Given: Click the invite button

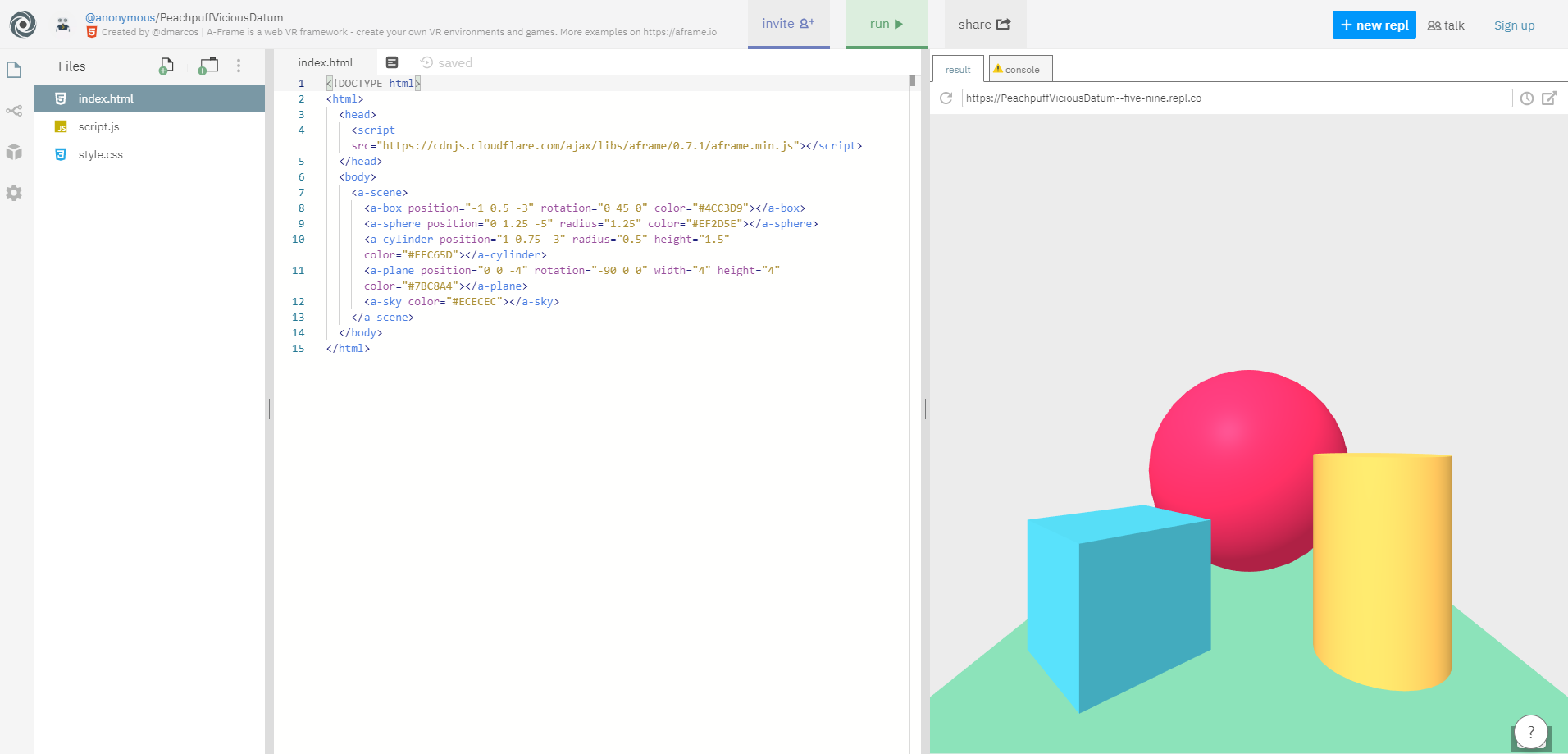Looking at the screenshot, I should 788,24.
